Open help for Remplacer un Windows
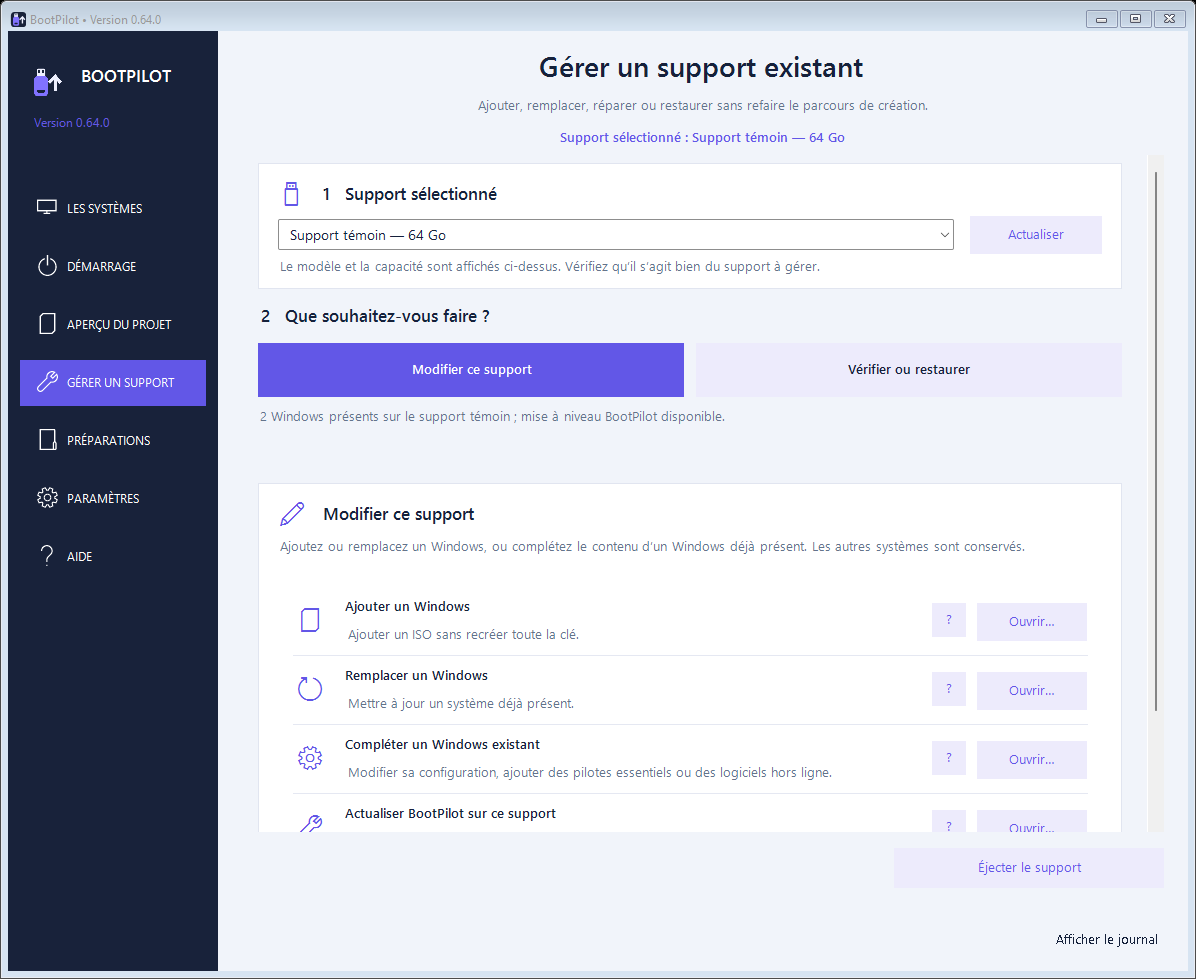Image resolution: width=1196 pixels, height=979 pixels. point(949,689)
